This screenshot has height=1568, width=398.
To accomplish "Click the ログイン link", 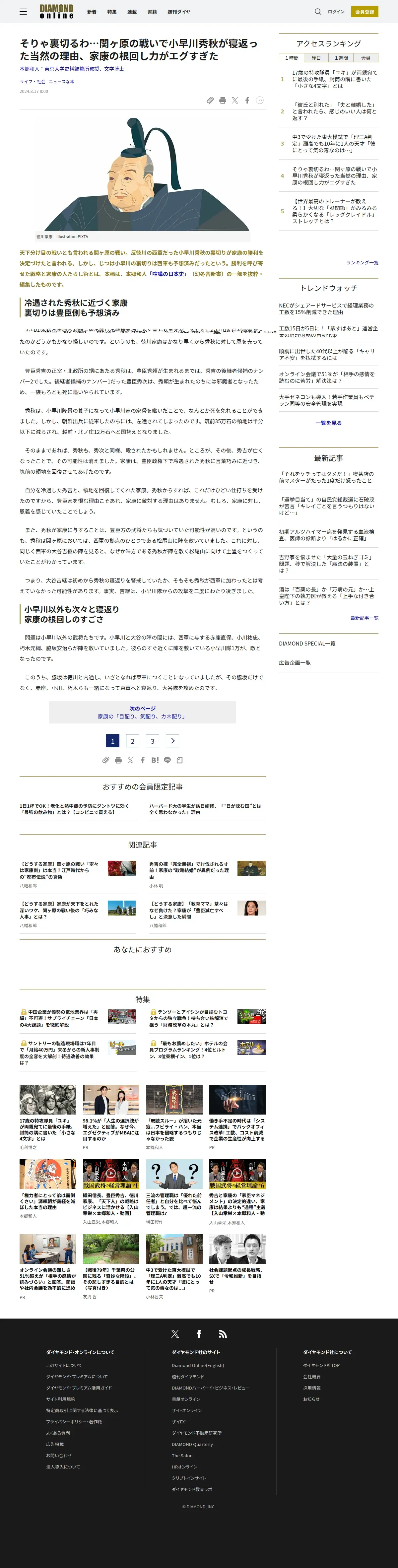I will (336, 12).
